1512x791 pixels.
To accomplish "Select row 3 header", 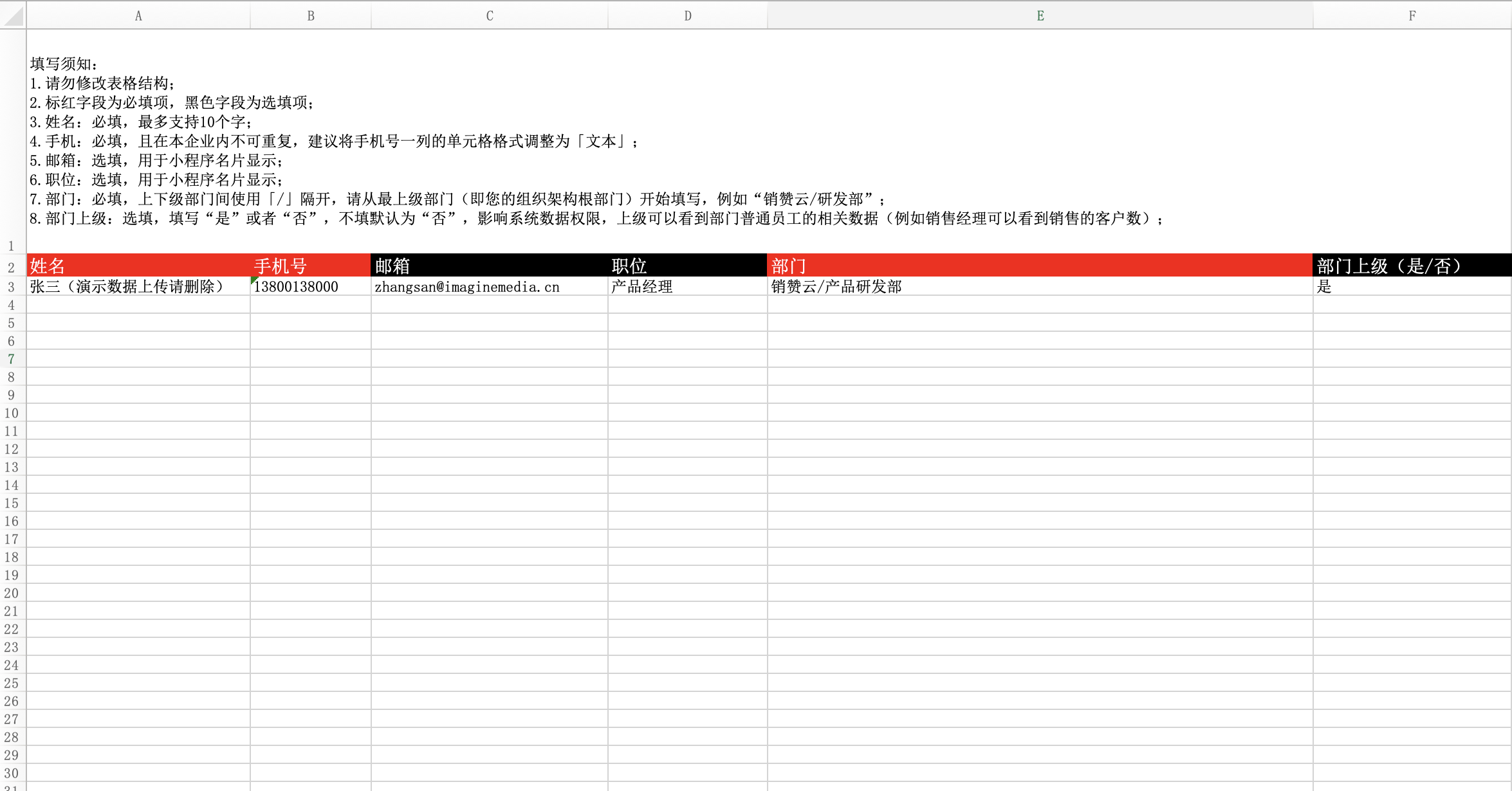I will 12,287.
